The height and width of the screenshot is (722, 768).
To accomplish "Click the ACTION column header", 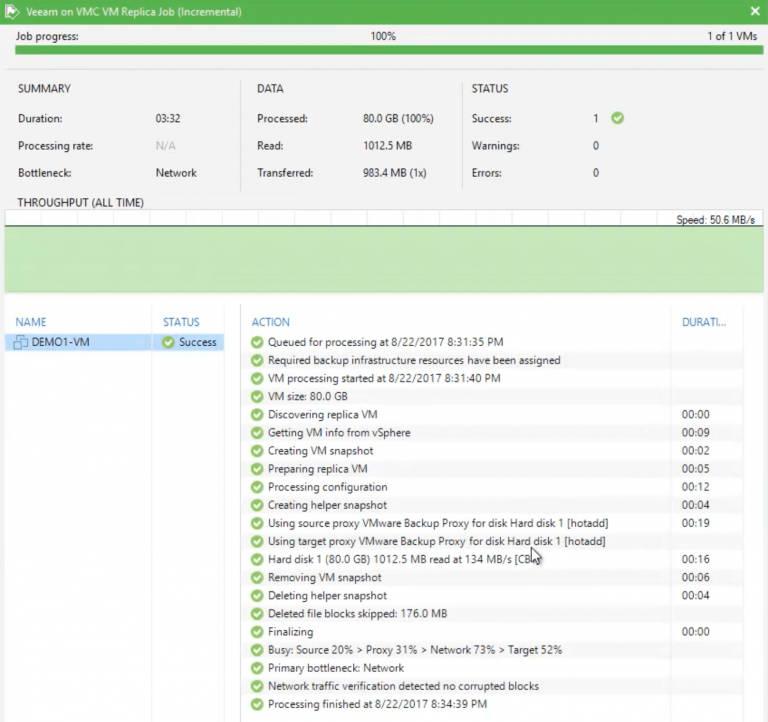I will coord(270,322).
